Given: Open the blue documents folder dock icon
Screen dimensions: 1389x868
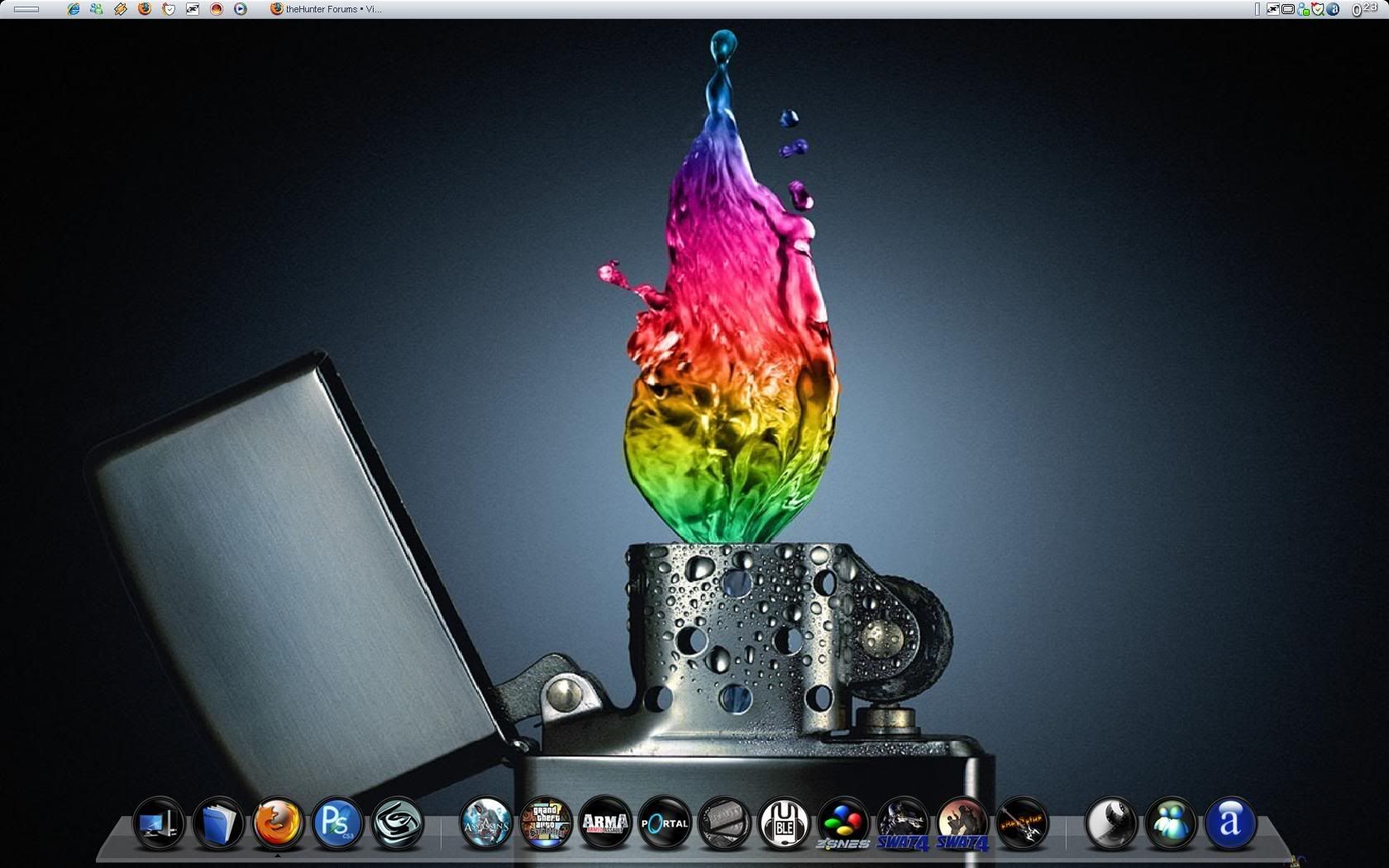Looking at the screenshot, I should pyautogui.click(x=218, y=823).
